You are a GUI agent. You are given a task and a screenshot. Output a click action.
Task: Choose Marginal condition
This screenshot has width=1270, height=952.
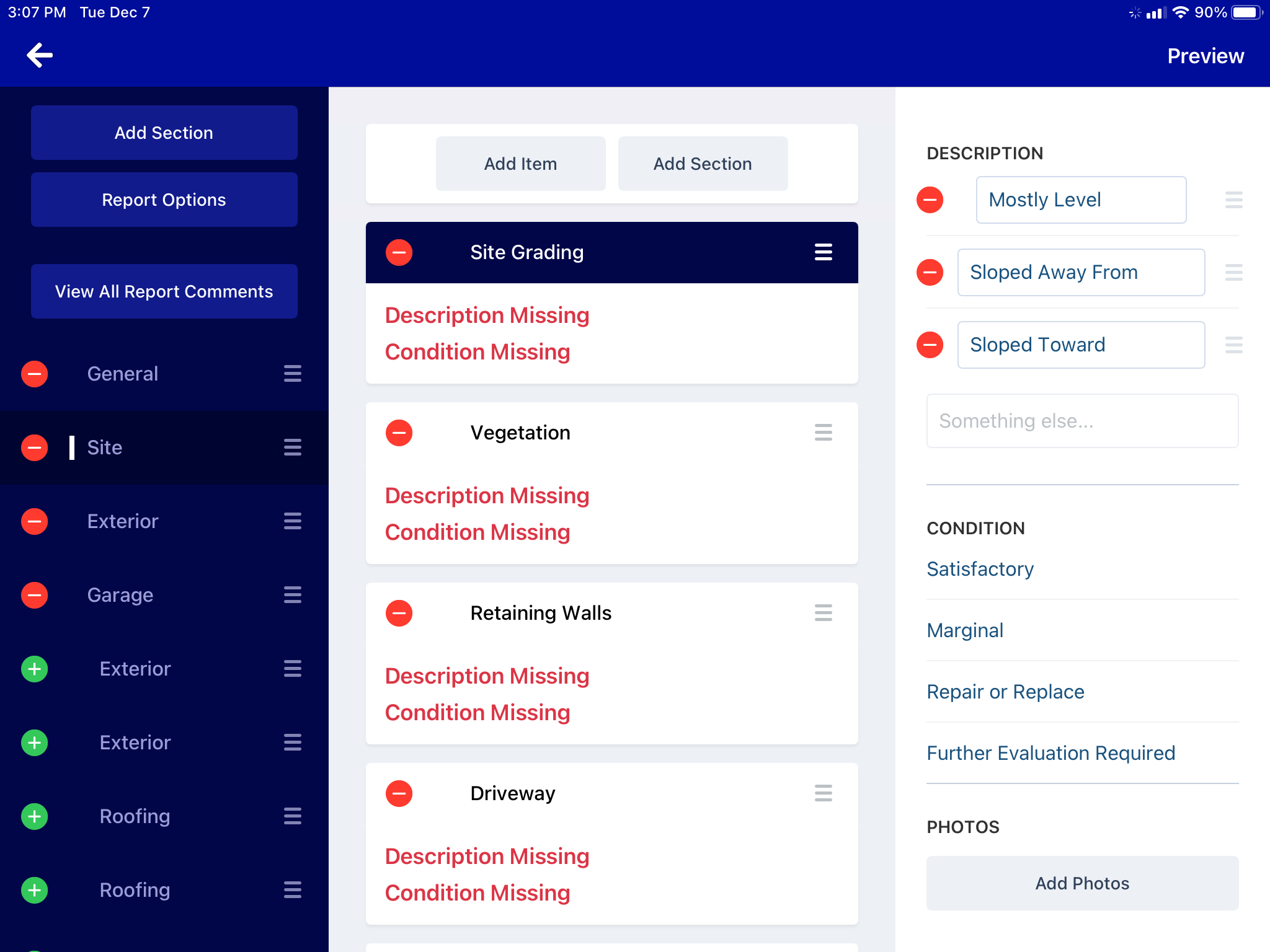point(965,630)
